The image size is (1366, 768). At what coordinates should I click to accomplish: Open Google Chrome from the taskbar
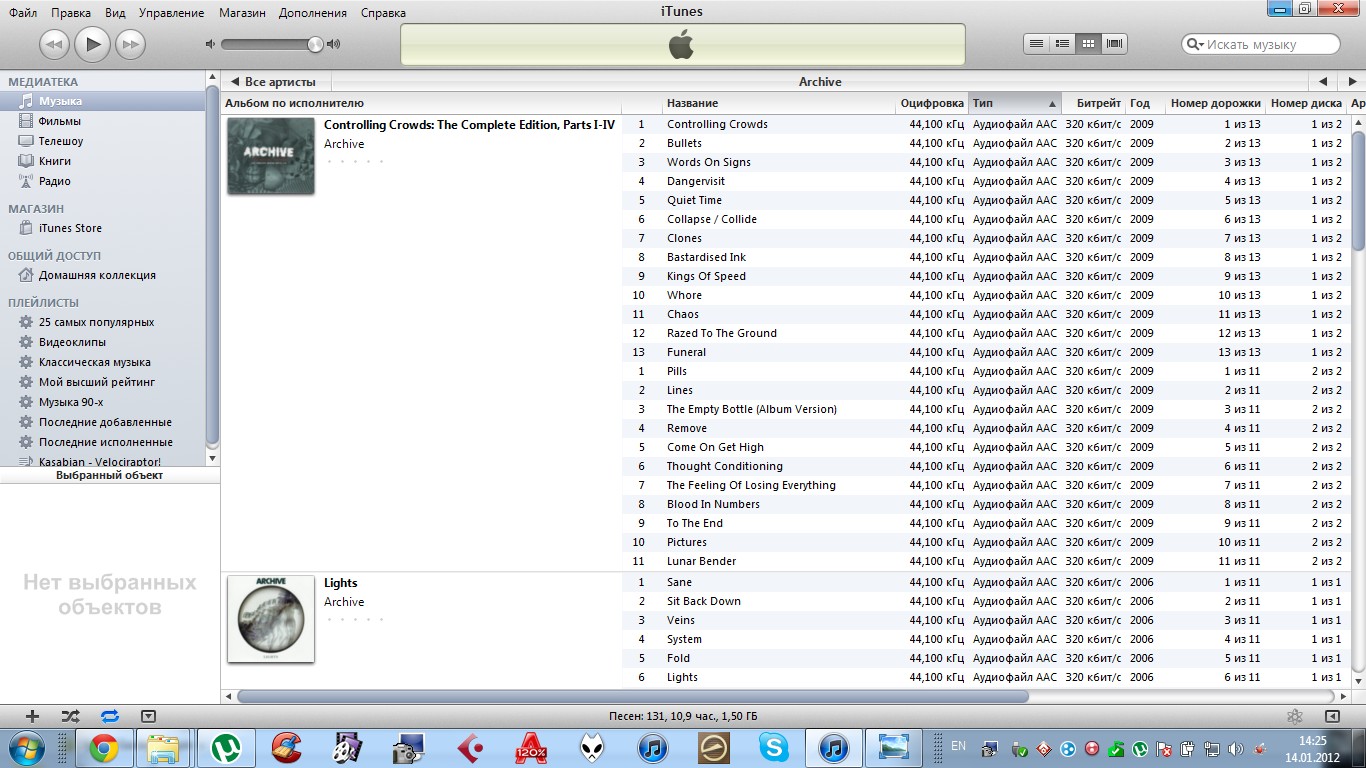[103, 747]
